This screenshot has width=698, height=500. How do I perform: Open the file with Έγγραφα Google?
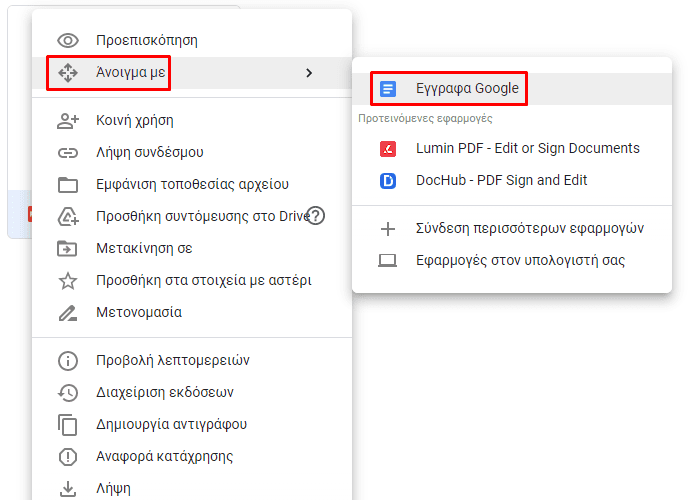point(512,89)
